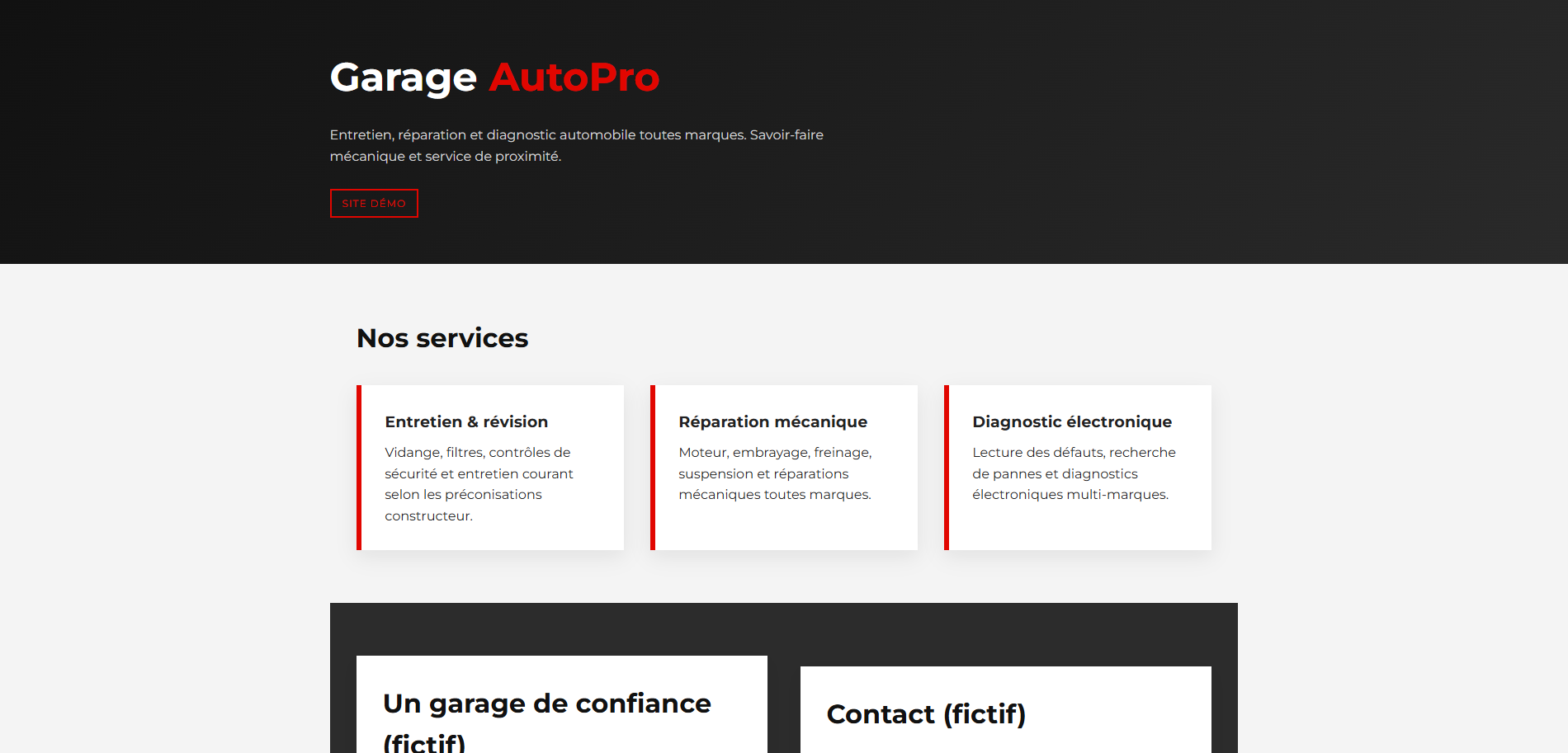Click the hero tagline about Entretien, réparation
Screen dimensions: 1568x753
(x=576, y=135)
